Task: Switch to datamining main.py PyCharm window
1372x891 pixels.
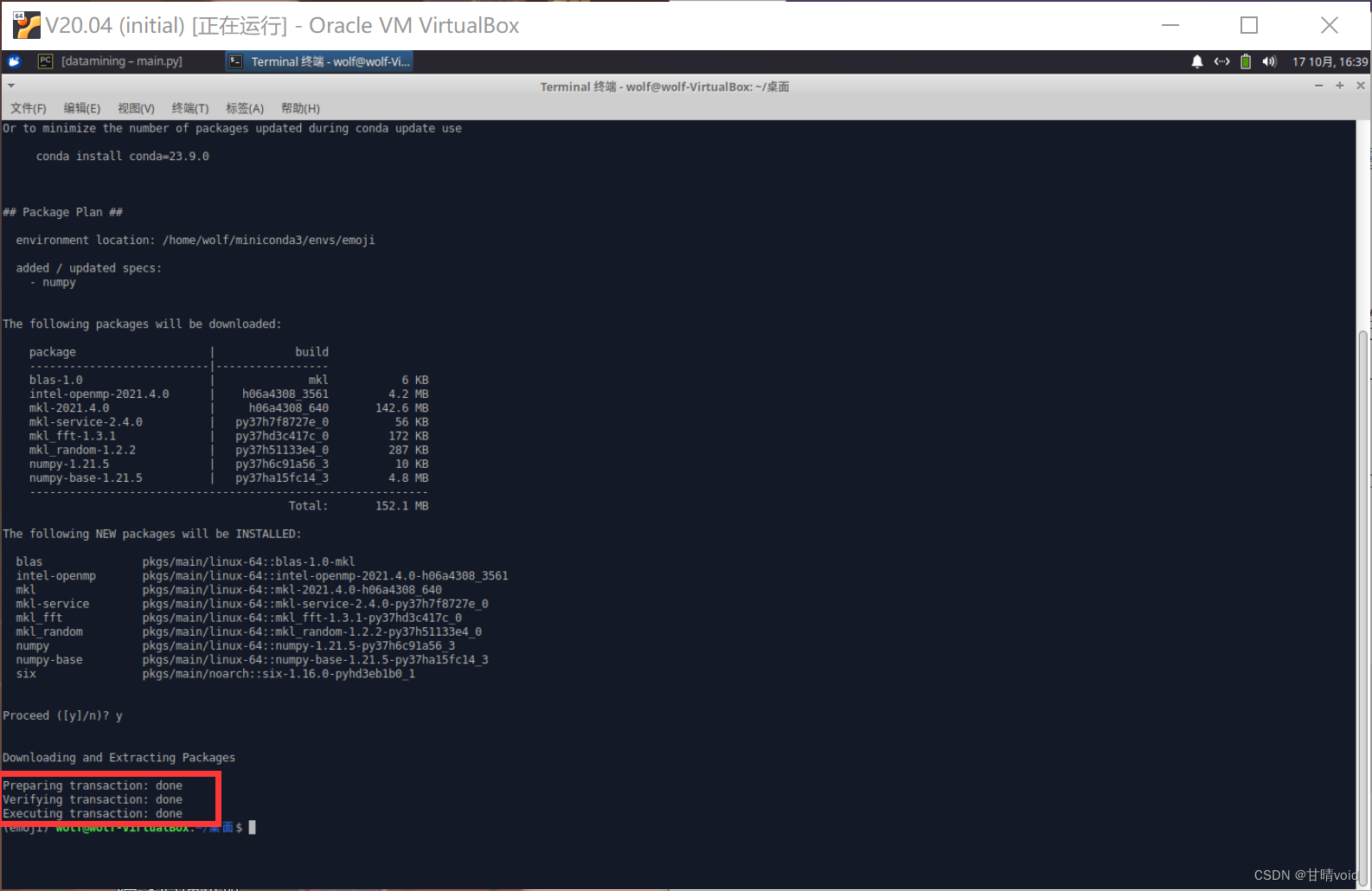Action: (111, 61)
